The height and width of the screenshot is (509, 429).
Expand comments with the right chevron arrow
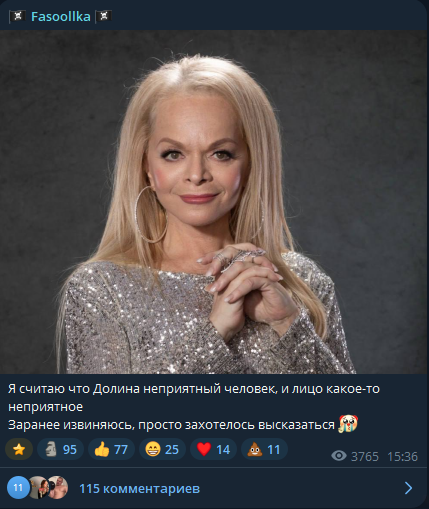click(408, 488)
